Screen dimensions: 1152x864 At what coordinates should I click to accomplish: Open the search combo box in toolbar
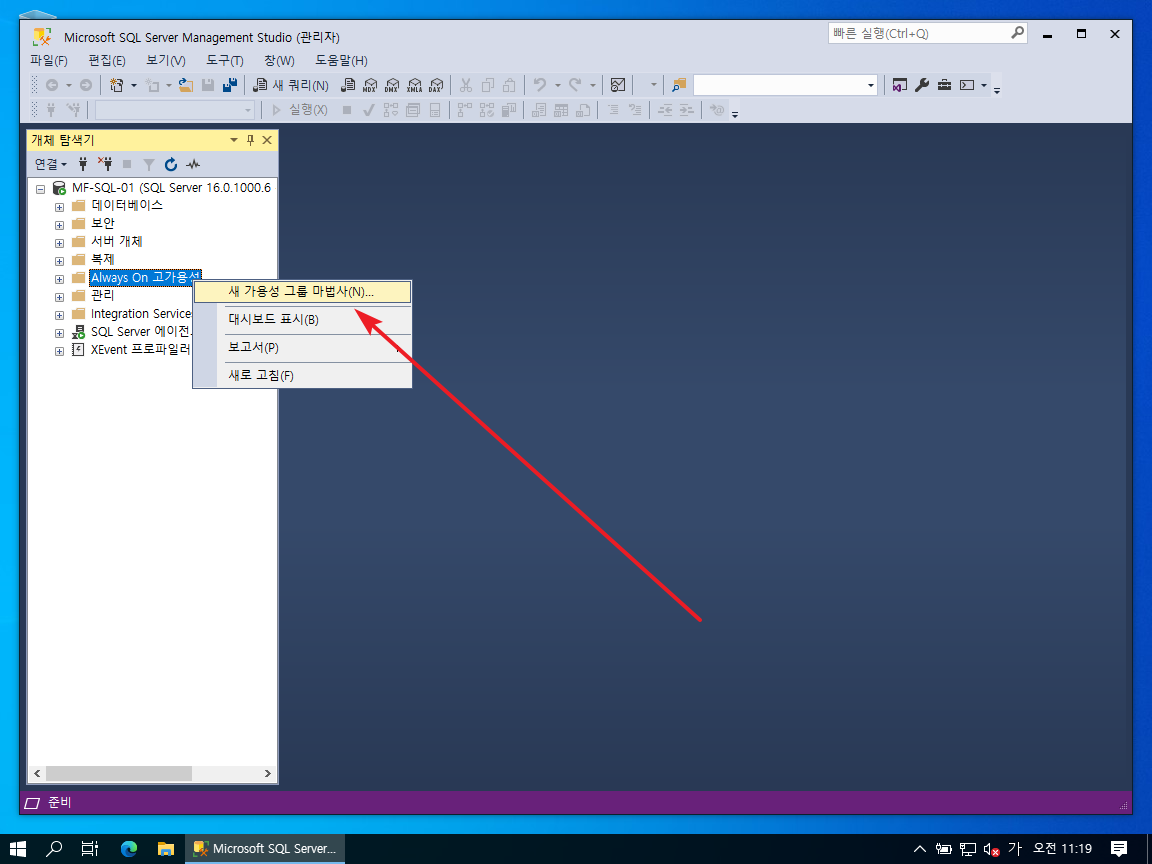[x=785, y=85]
